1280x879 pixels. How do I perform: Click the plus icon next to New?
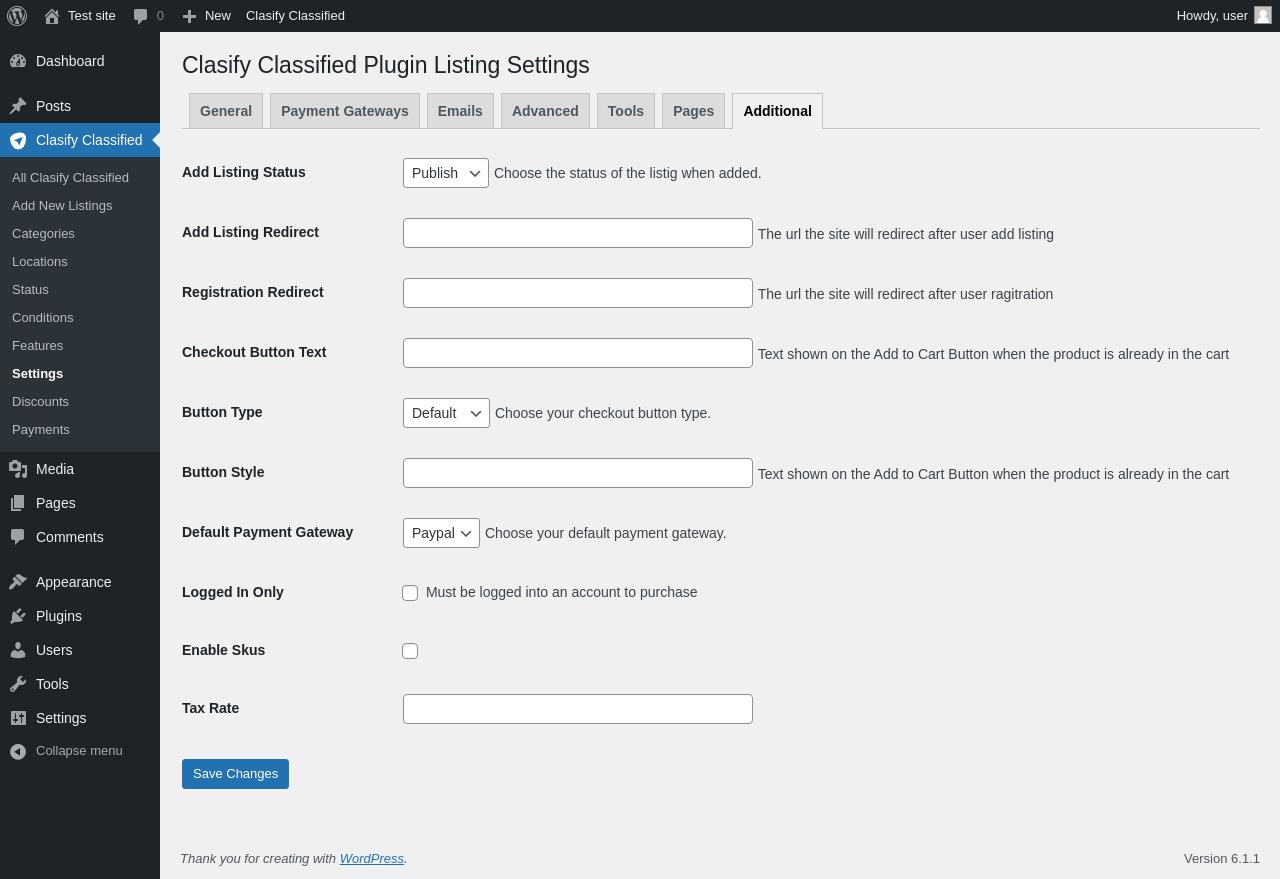coord(189,16)
